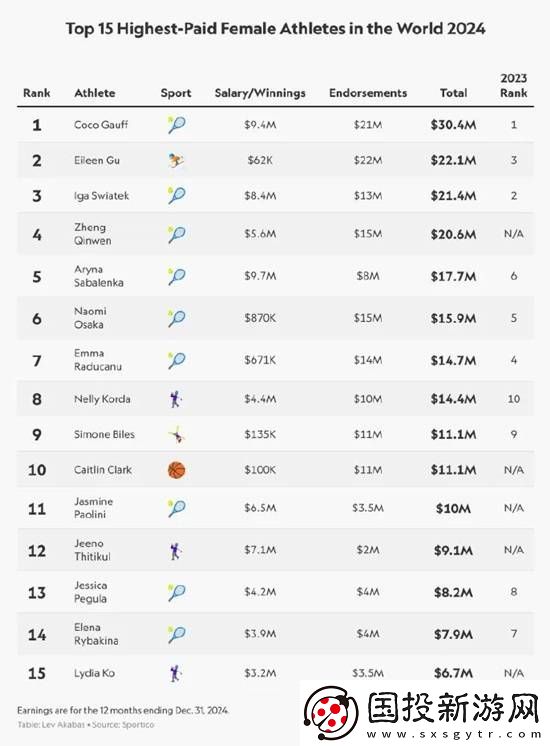Click the tennis icon beside Jessica Pegula
Viewport: 550px width, 746px height.
click(x=176, y=592)
